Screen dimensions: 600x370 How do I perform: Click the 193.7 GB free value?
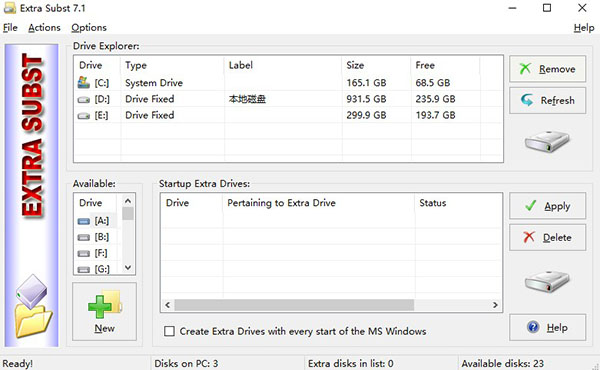(435, 115)
